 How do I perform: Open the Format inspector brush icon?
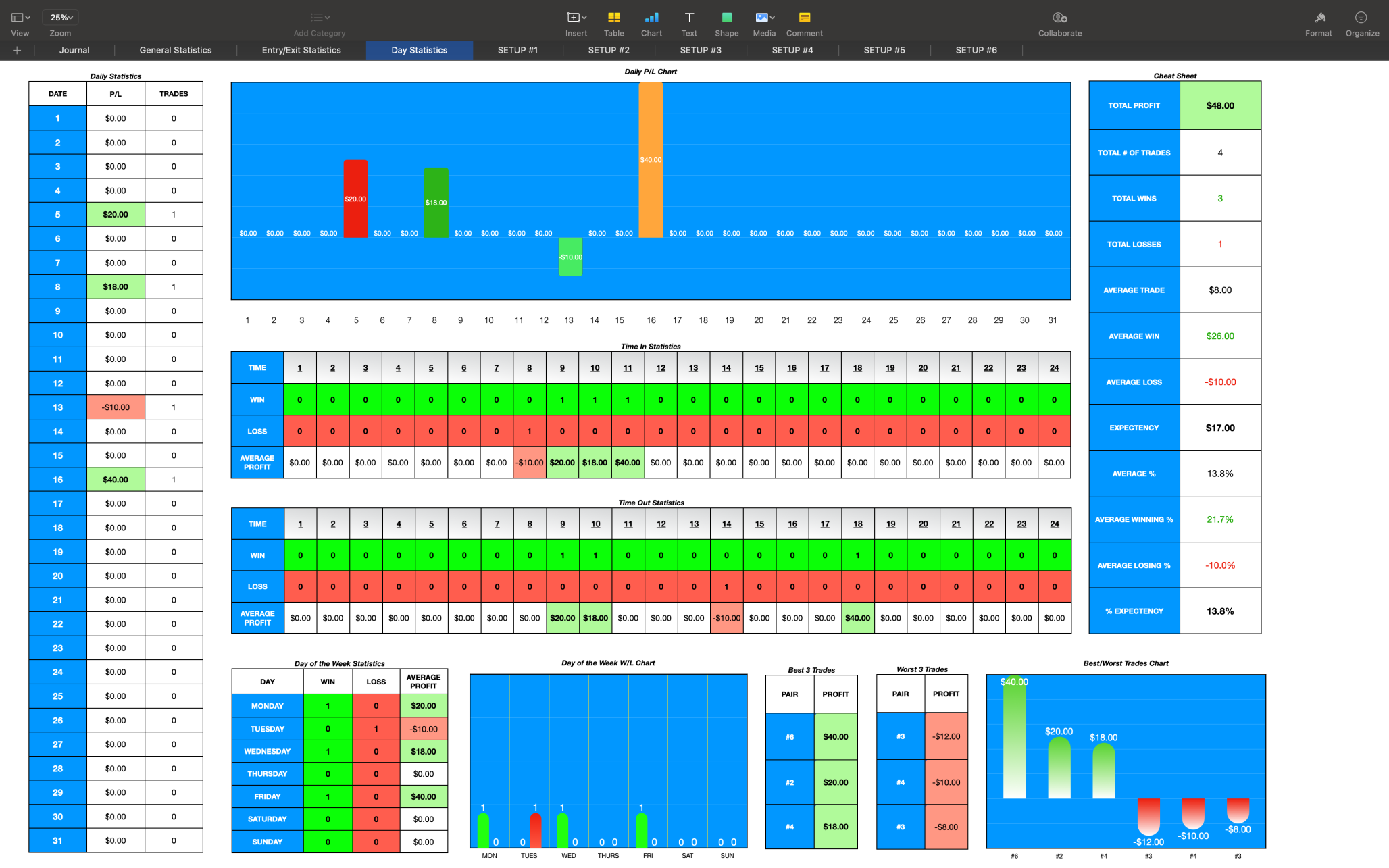[x=1319, y=18]
